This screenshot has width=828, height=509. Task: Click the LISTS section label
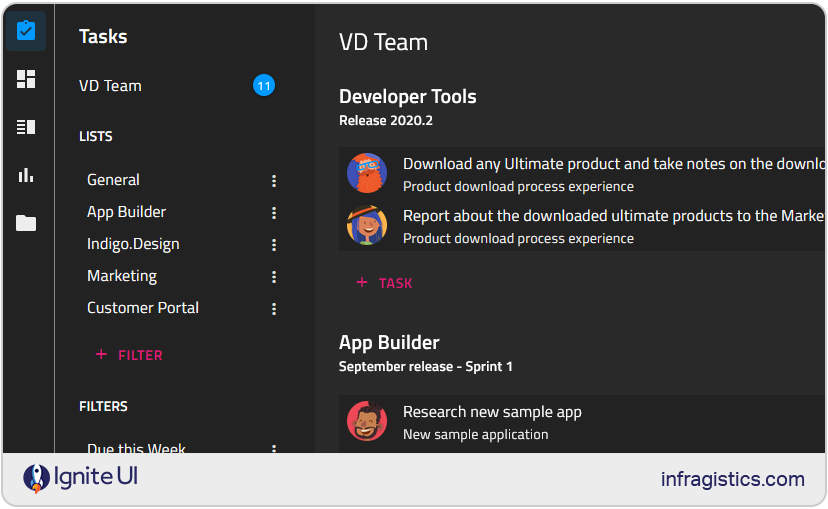pos(96,136)
